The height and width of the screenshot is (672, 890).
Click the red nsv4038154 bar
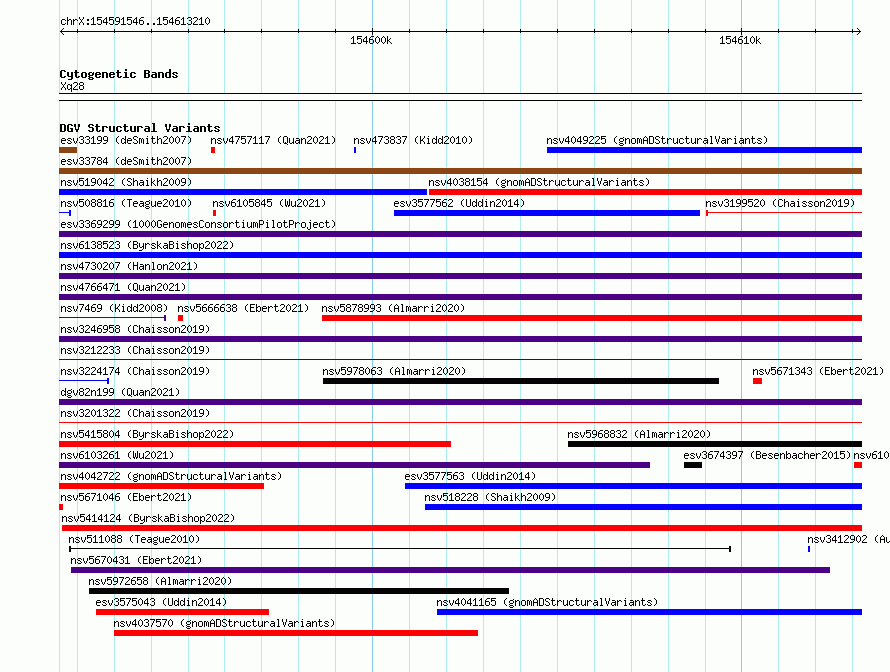pos(645,192)
